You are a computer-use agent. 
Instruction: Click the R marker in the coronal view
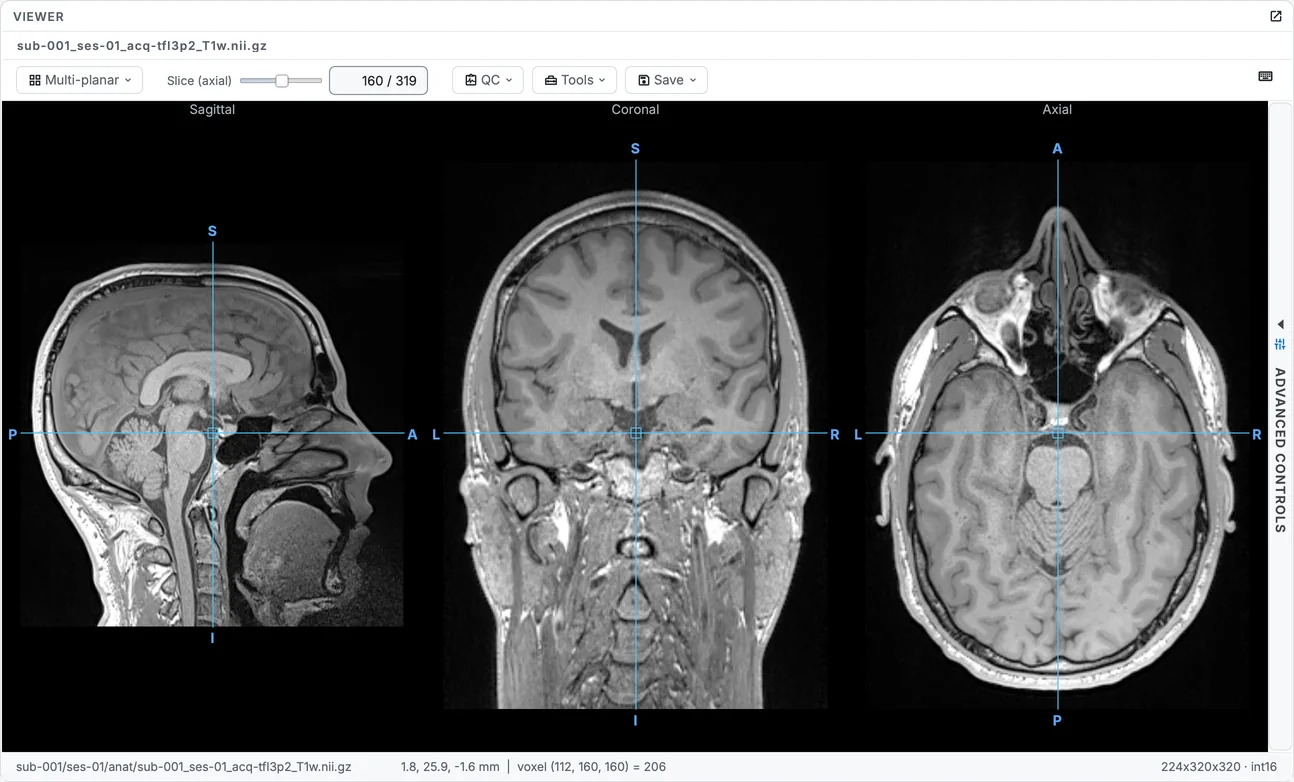click(x=835, y=434)
